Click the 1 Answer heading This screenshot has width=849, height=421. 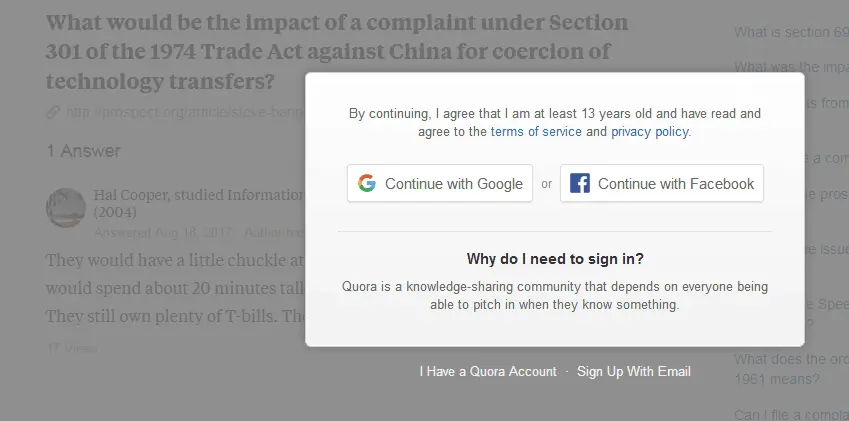pos(83,151)
